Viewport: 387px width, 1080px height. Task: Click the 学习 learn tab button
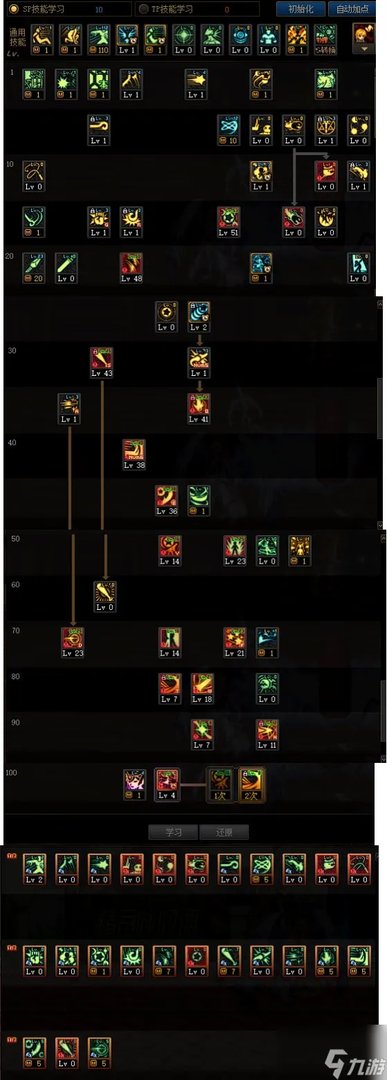(173, 831)
